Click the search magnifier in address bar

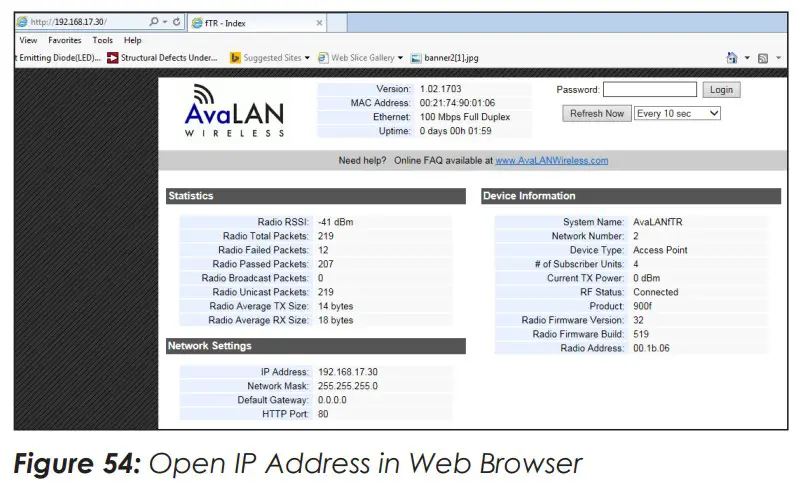[x=153, y=21]
